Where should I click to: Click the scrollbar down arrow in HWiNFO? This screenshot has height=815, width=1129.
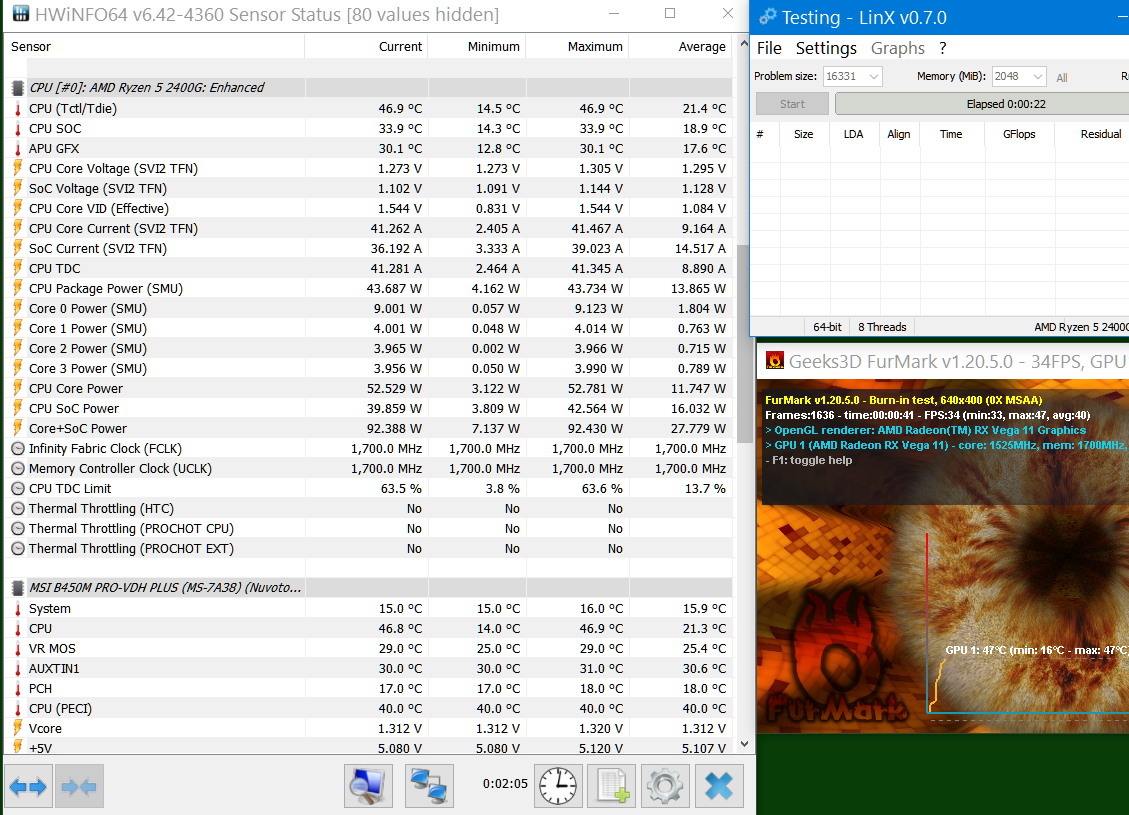(744, 744)
